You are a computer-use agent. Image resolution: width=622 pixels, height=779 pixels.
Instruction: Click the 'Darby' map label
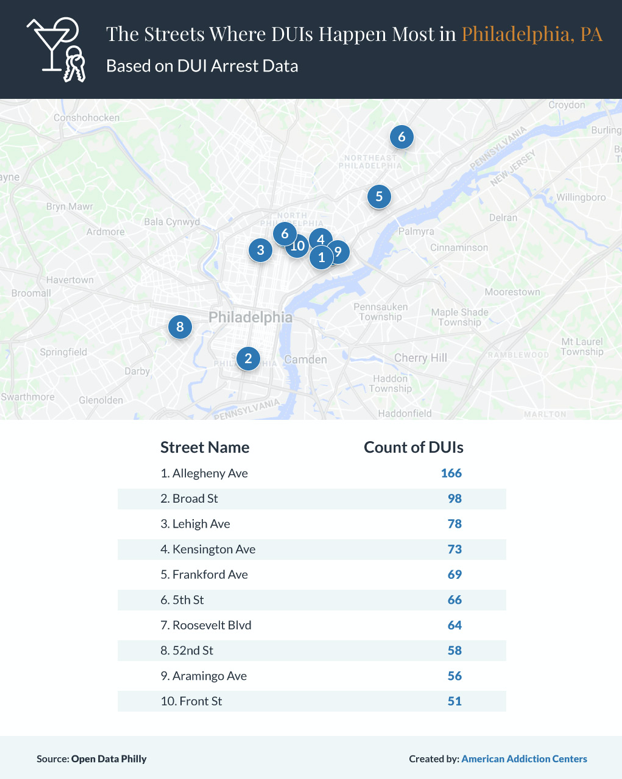(x=137, y=372)
